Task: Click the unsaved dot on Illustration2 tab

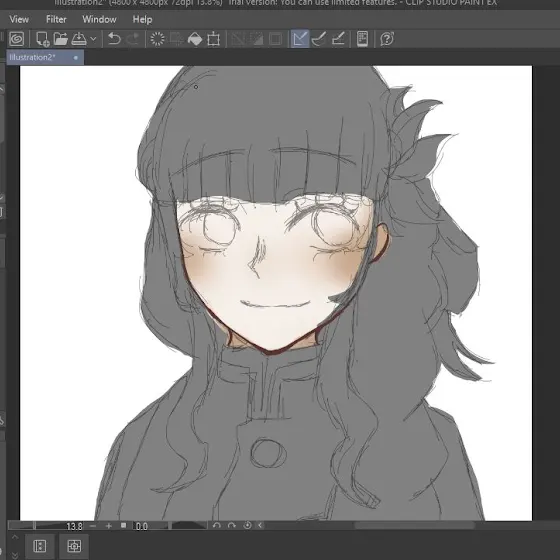Action: (76, 58)
